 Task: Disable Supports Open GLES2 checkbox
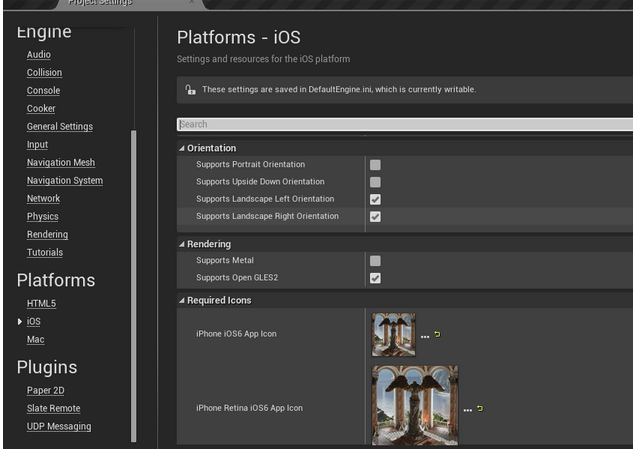pos(375,278)
